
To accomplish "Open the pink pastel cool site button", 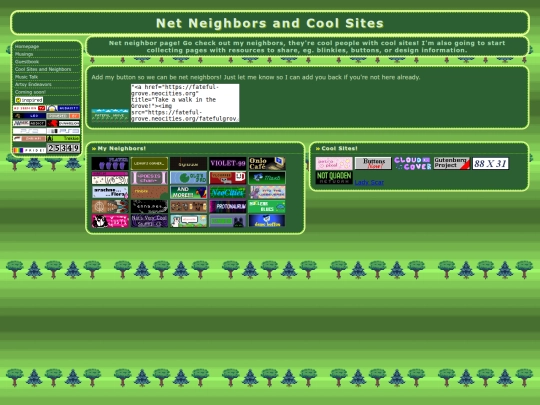I will pyautogui.click(x=334, y=163).
